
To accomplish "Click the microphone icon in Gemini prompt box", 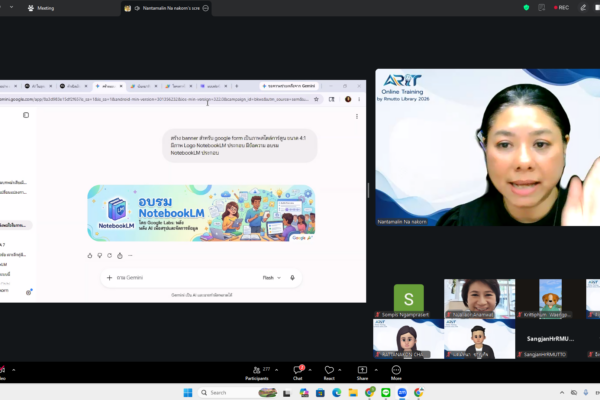I will tap(292, 278).
